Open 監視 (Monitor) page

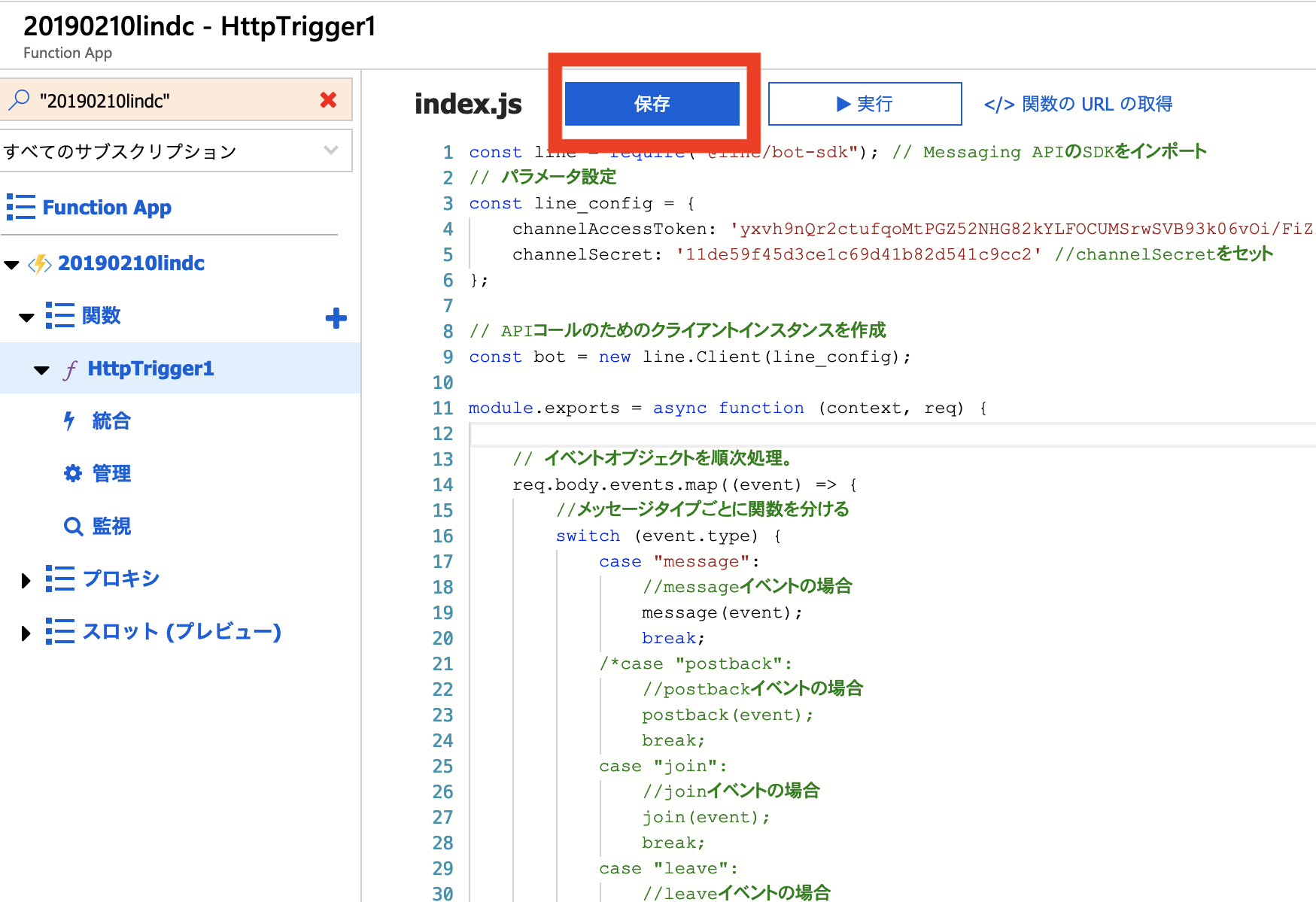coord(111,527)
